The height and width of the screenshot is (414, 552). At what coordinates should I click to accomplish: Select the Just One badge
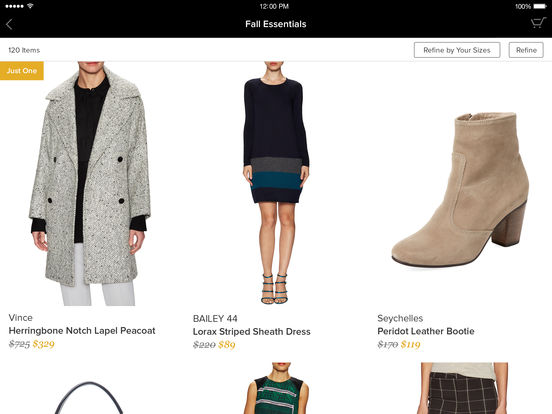(22, 70)
